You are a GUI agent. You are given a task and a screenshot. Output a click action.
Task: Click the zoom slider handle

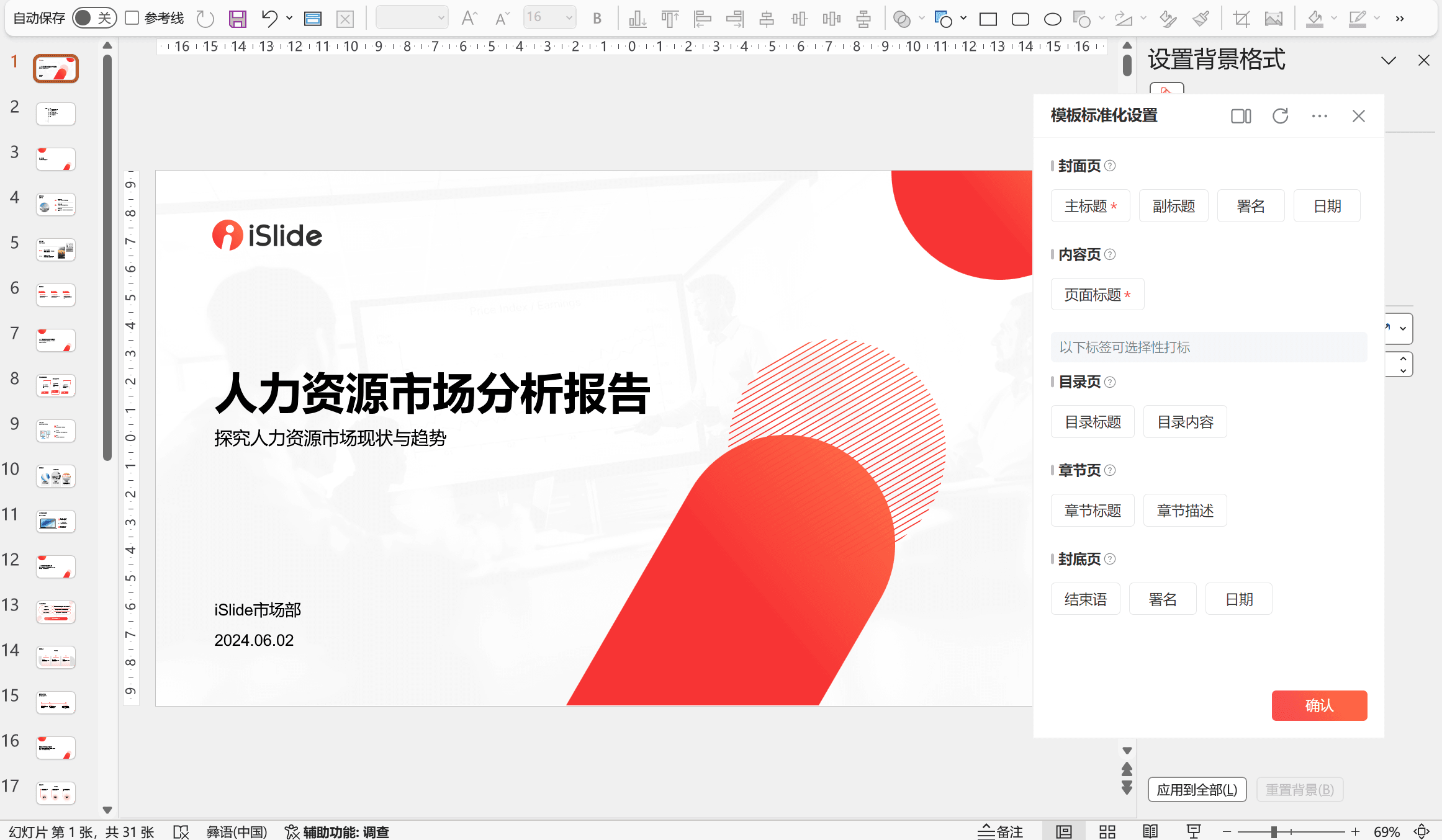1274,831
